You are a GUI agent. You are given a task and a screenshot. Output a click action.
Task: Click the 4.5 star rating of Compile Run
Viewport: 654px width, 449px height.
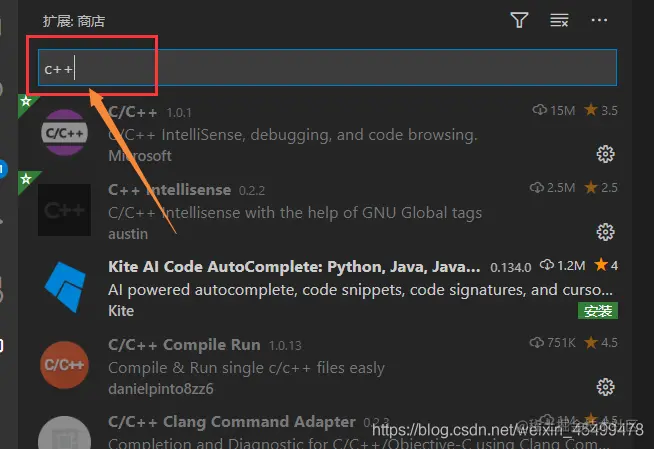601,343
